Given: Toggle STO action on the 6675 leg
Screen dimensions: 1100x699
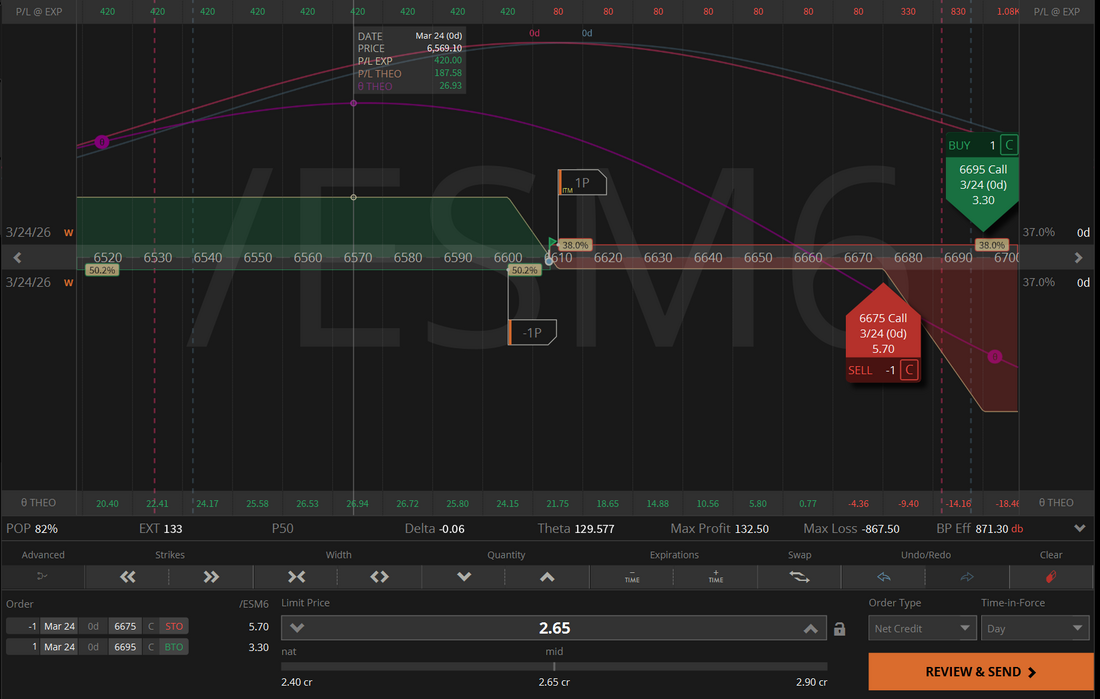Looking at the screenshot, I should (174, 626).
